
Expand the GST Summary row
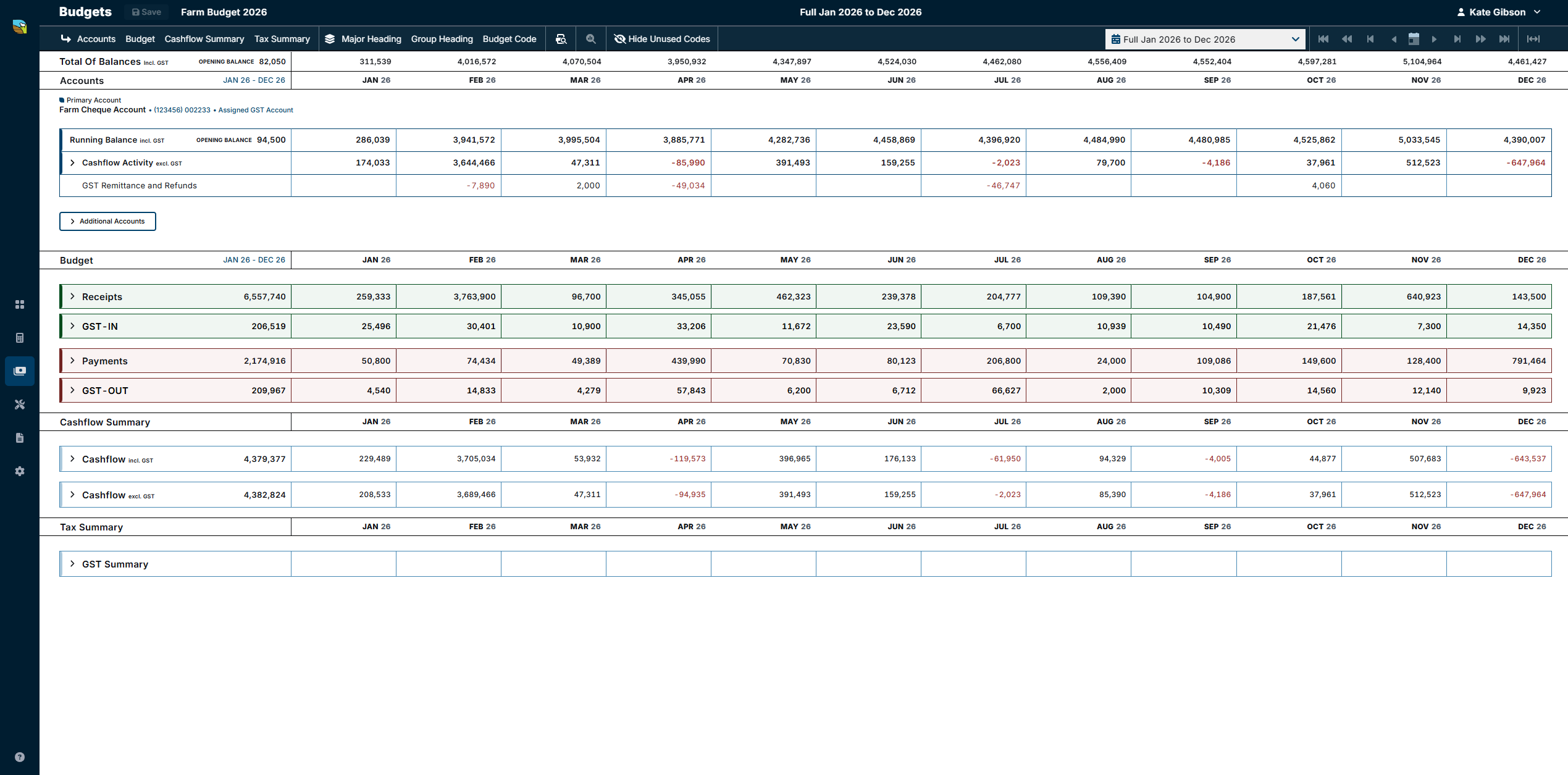72,564
